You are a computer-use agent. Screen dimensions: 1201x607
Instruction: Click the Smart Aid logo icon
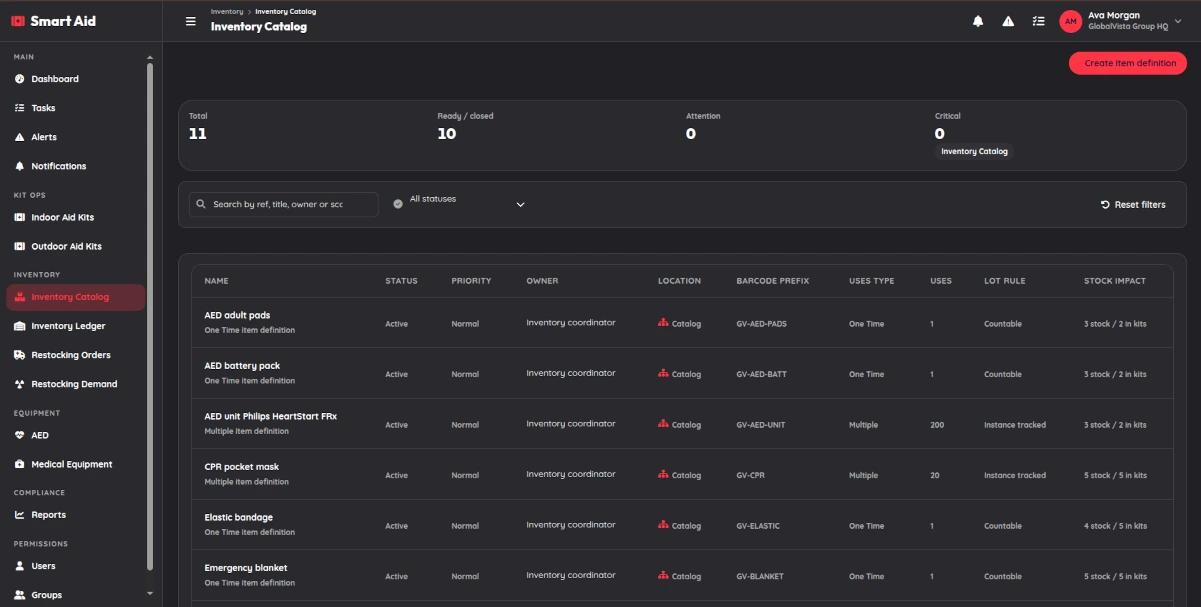pos(17,20)
